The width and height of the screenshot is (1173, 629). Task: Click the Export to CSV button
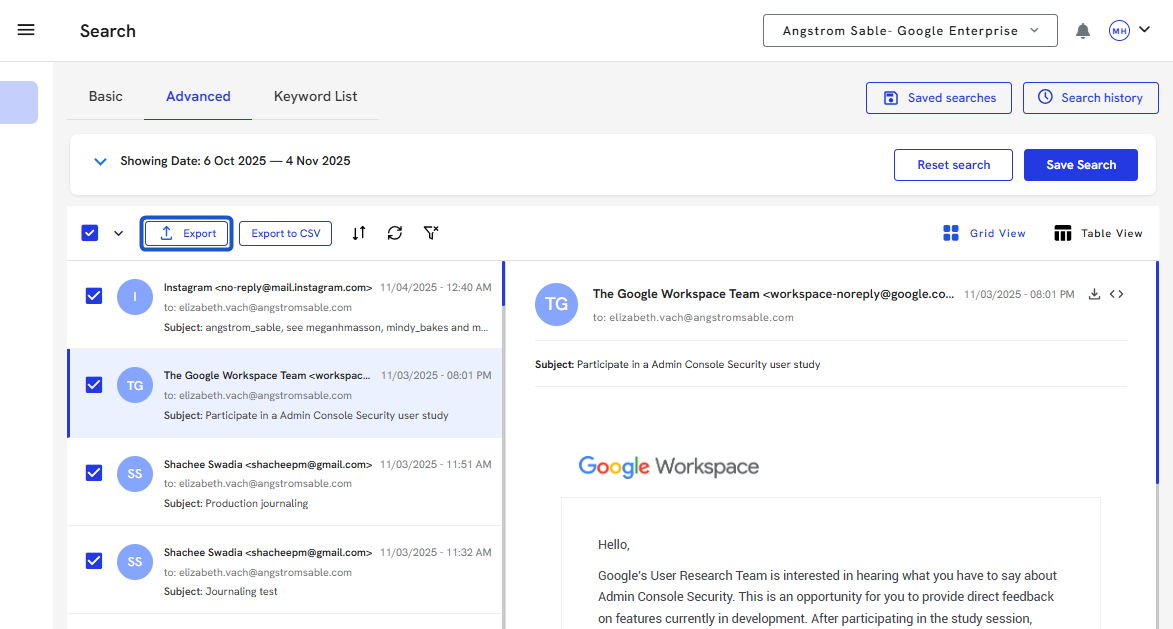(285, 233)
